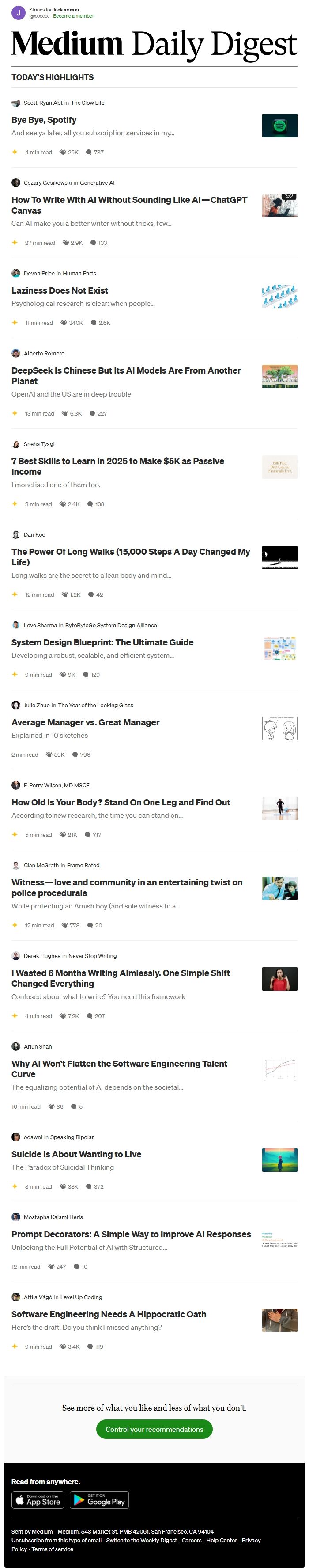Click Attila Vágó's author avatar

pos(16,1297)
